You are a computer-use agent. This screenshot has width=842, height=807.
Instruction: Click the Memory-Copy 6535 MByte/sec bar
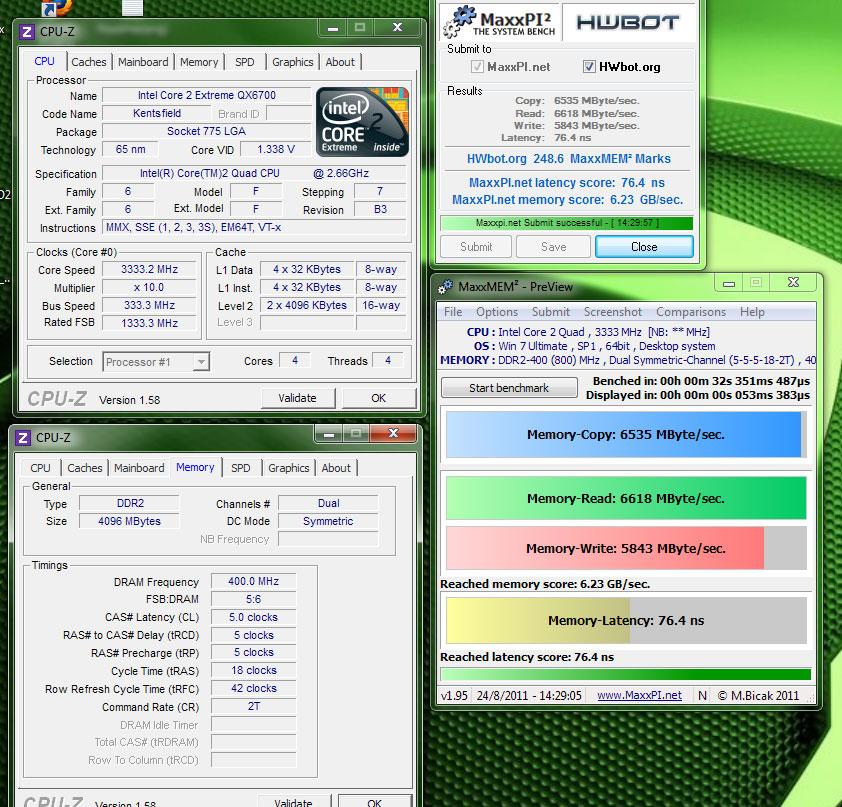(x=626, y=435)
